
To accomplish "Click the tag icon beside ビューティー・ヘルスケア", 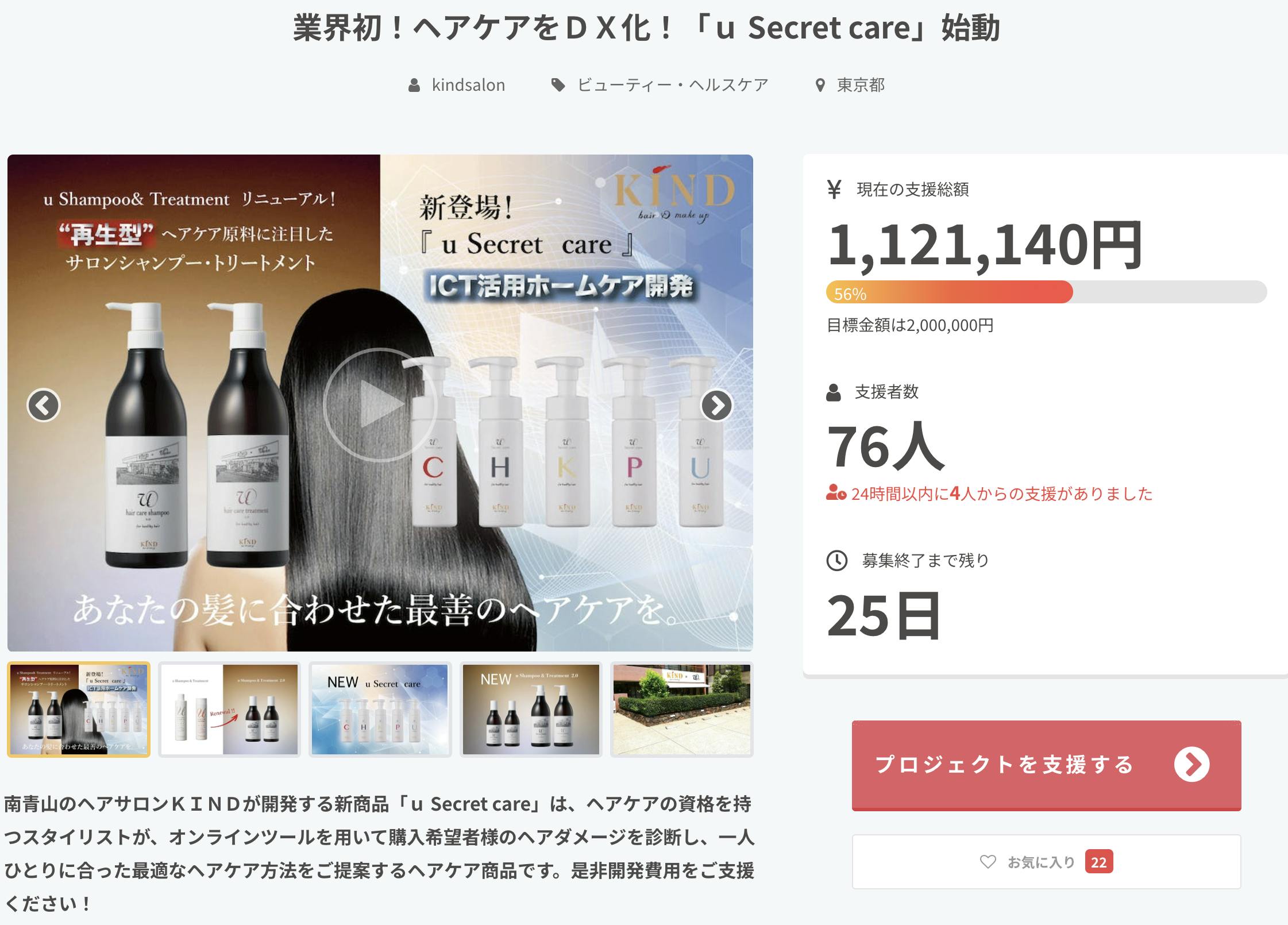I will click(x=558, y=86).
